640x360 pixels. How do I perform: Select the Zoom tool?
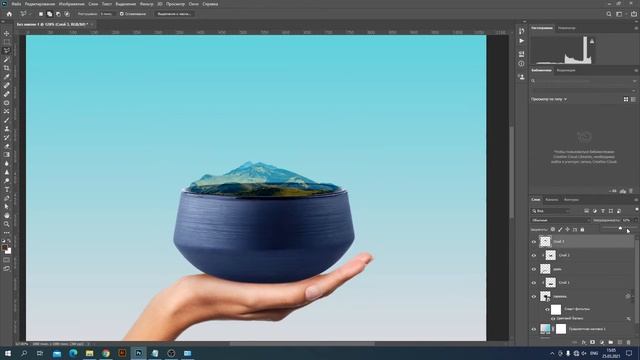pos(7,224)
